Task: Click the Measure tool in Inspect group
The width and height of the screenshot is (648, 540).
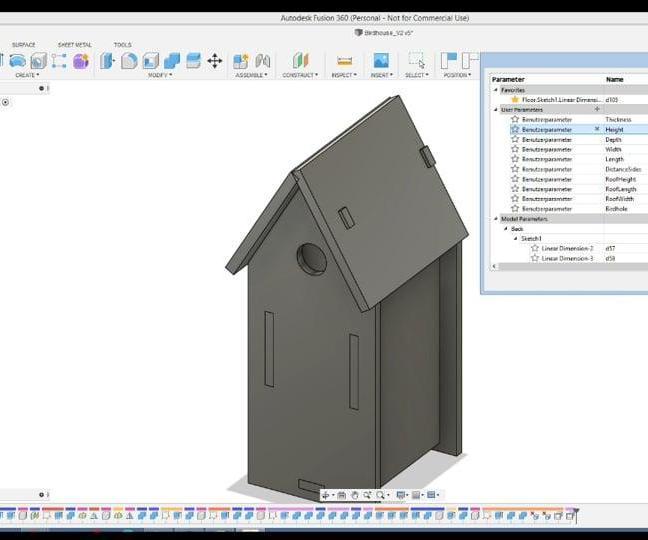Action: click(344, 61)
